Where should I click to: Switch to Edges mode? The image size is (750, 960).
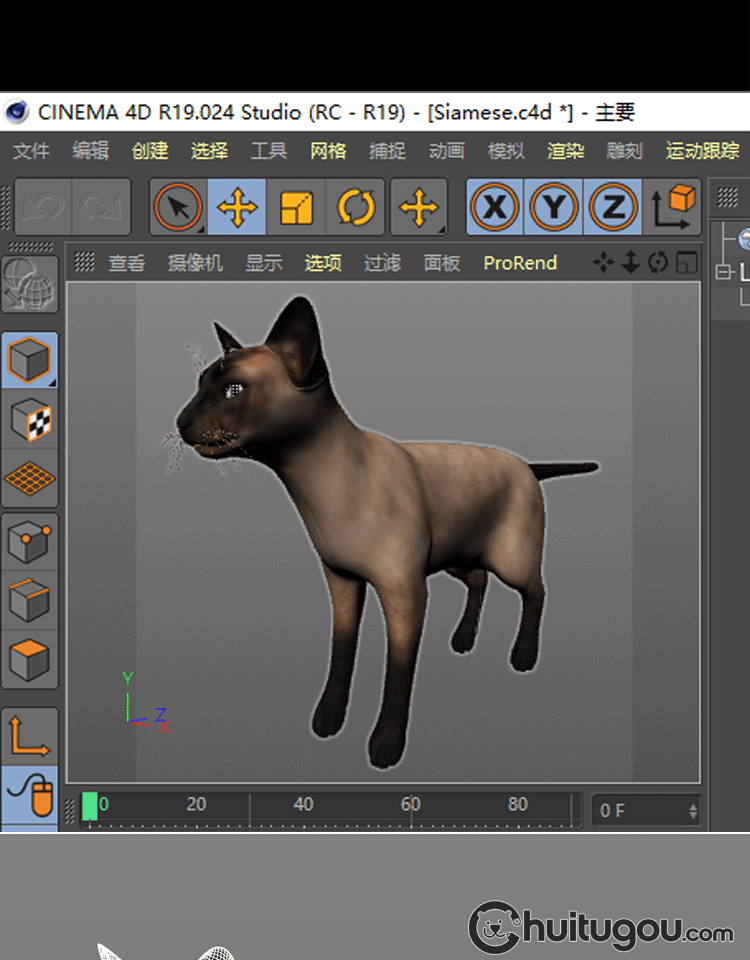[x=29, y=601]
